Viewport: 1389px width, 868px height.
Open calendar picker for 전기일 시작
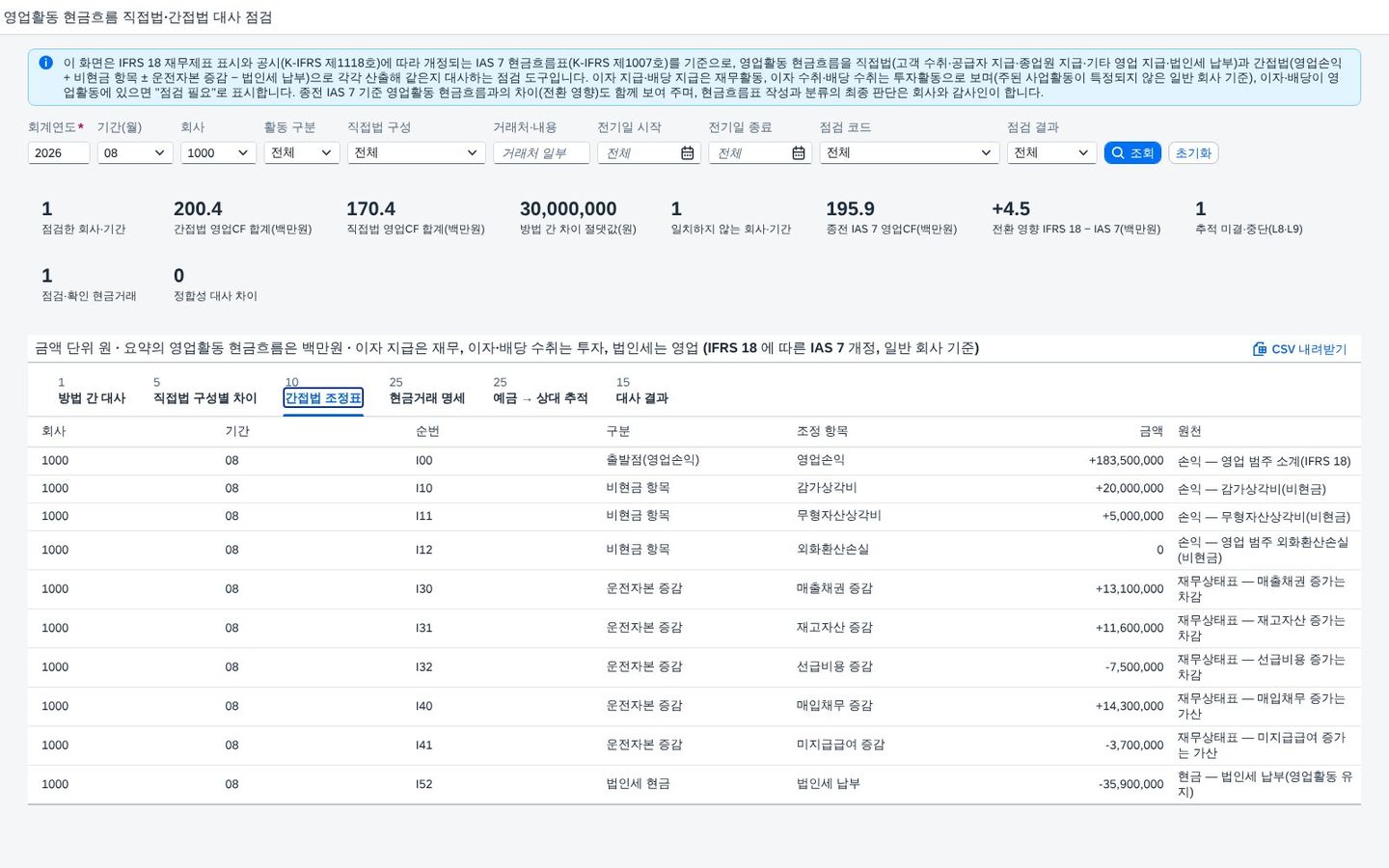(687, 153)
